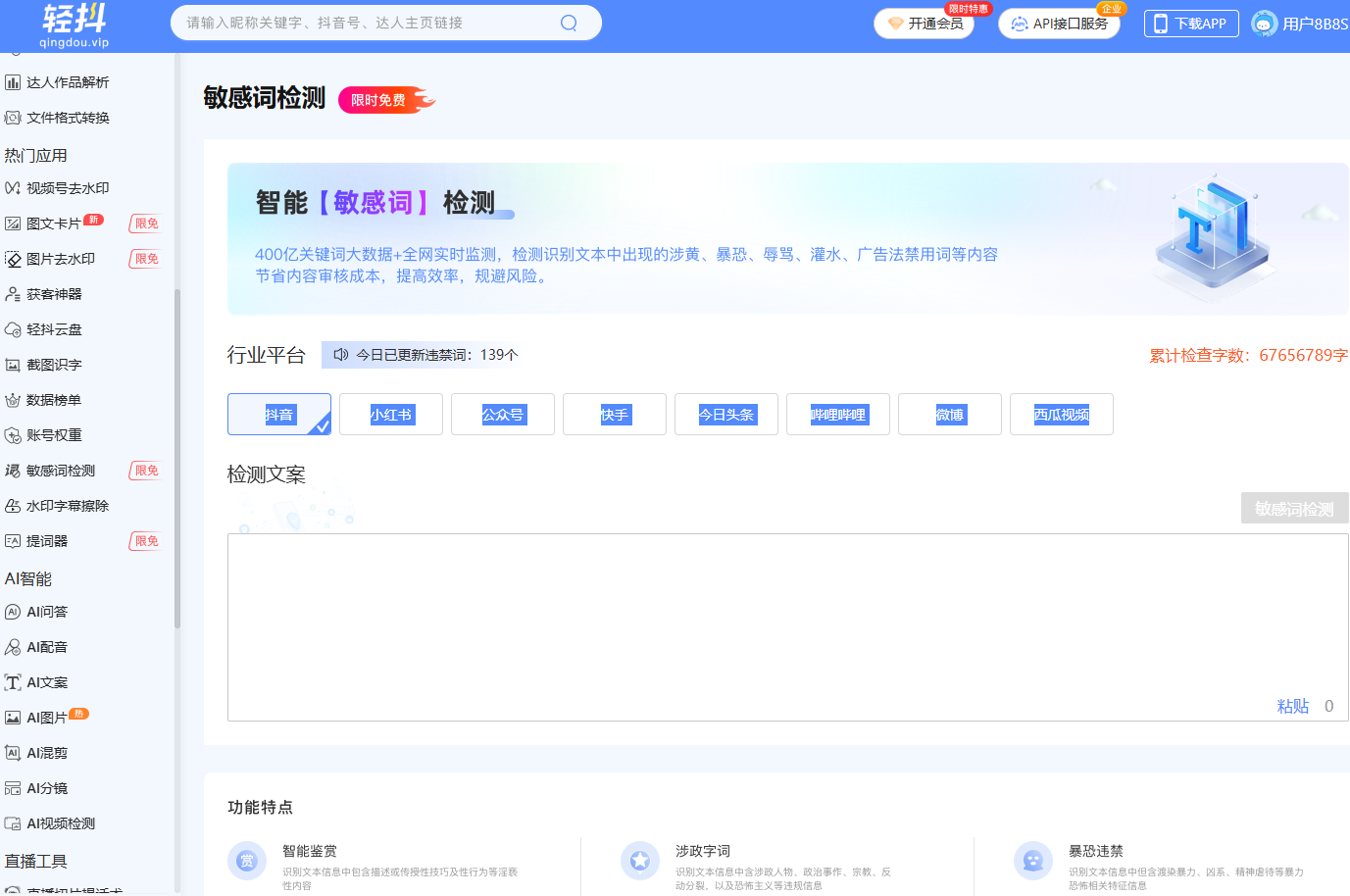
Task: Select the 小红书 platform option
Action: pos(391,414)
